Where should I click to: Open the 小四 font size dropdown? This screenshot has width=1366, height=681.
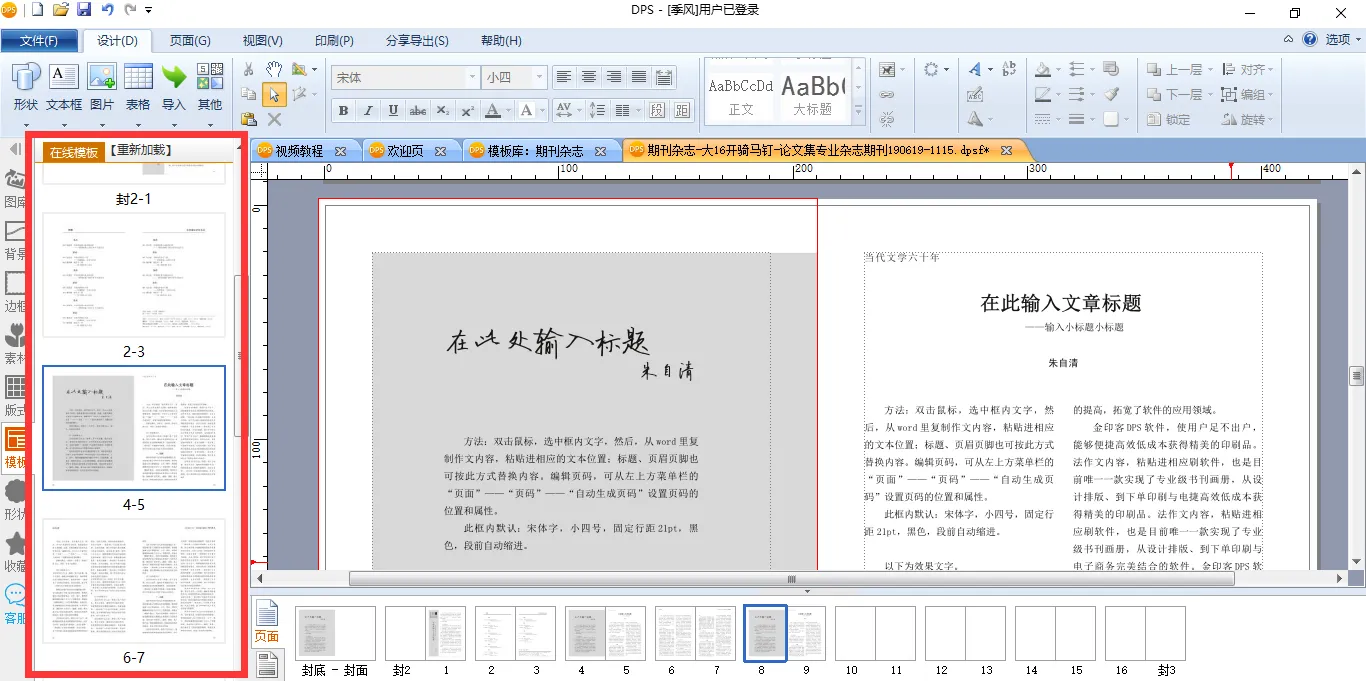tap(540, 77)
